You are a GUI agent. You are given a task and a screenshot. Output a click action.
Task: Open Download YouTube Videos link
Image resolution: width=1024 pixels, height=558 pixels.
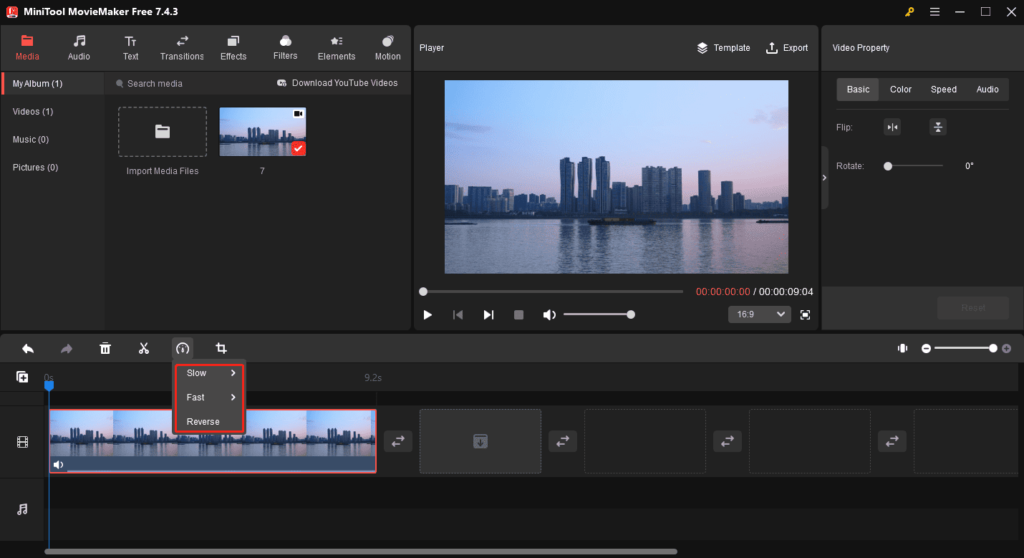(x=337, y=83)
